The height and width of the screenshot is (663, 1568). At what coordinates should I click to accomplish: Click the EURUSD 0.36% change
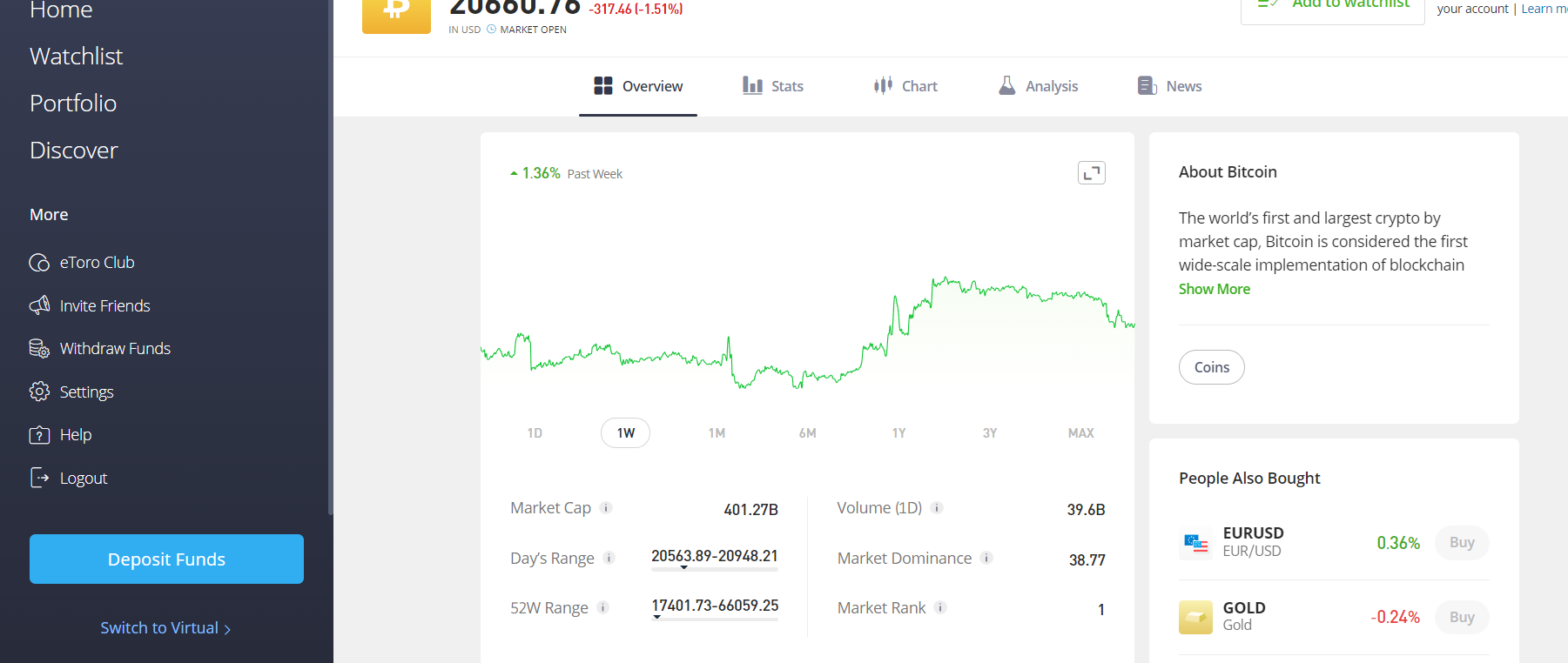pos(1398,543)
